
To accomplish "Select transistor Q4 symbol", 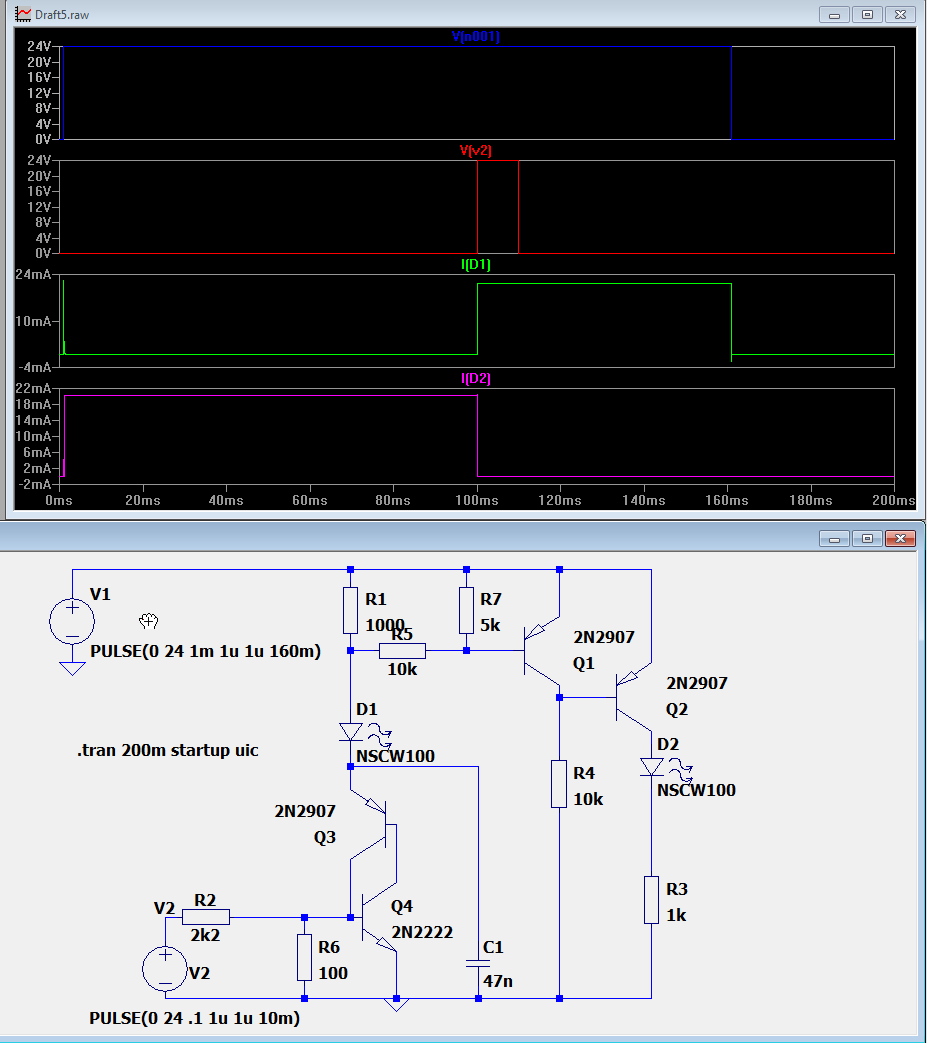I will 378,918.
